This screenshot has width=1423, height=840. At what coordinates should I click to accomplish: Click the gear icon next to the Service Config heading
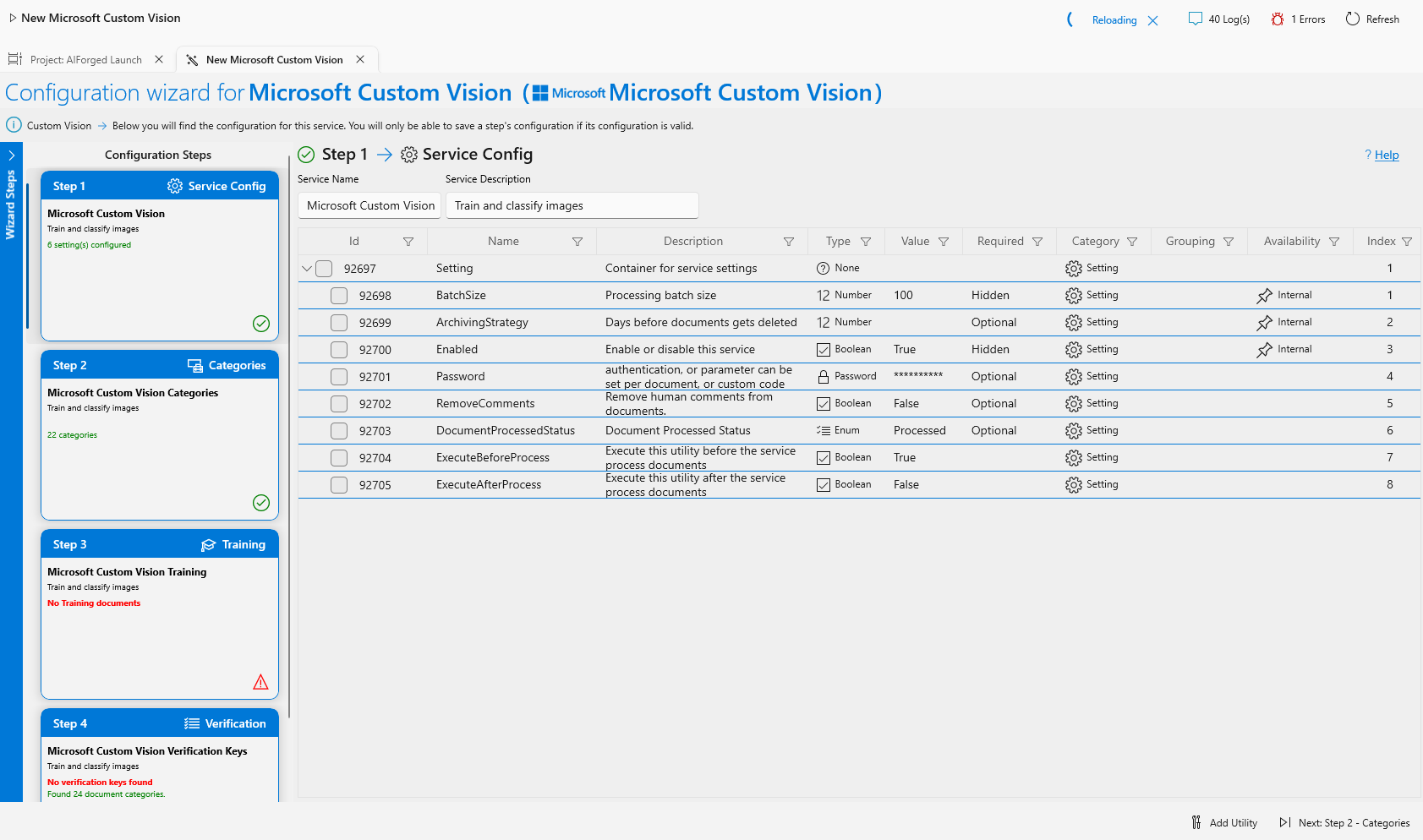[x=409, y=155]
